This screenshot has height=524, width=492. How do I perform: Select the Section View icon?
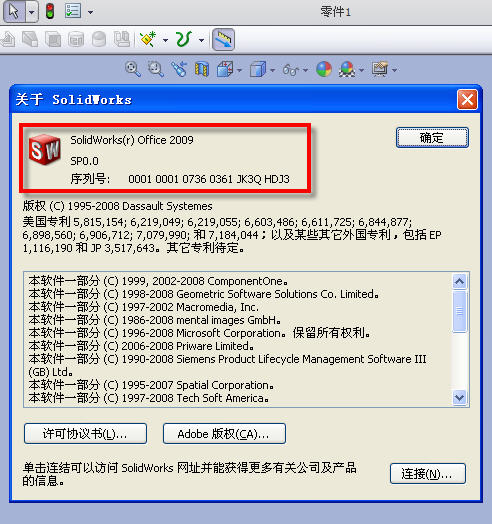[x=202, y=70]
